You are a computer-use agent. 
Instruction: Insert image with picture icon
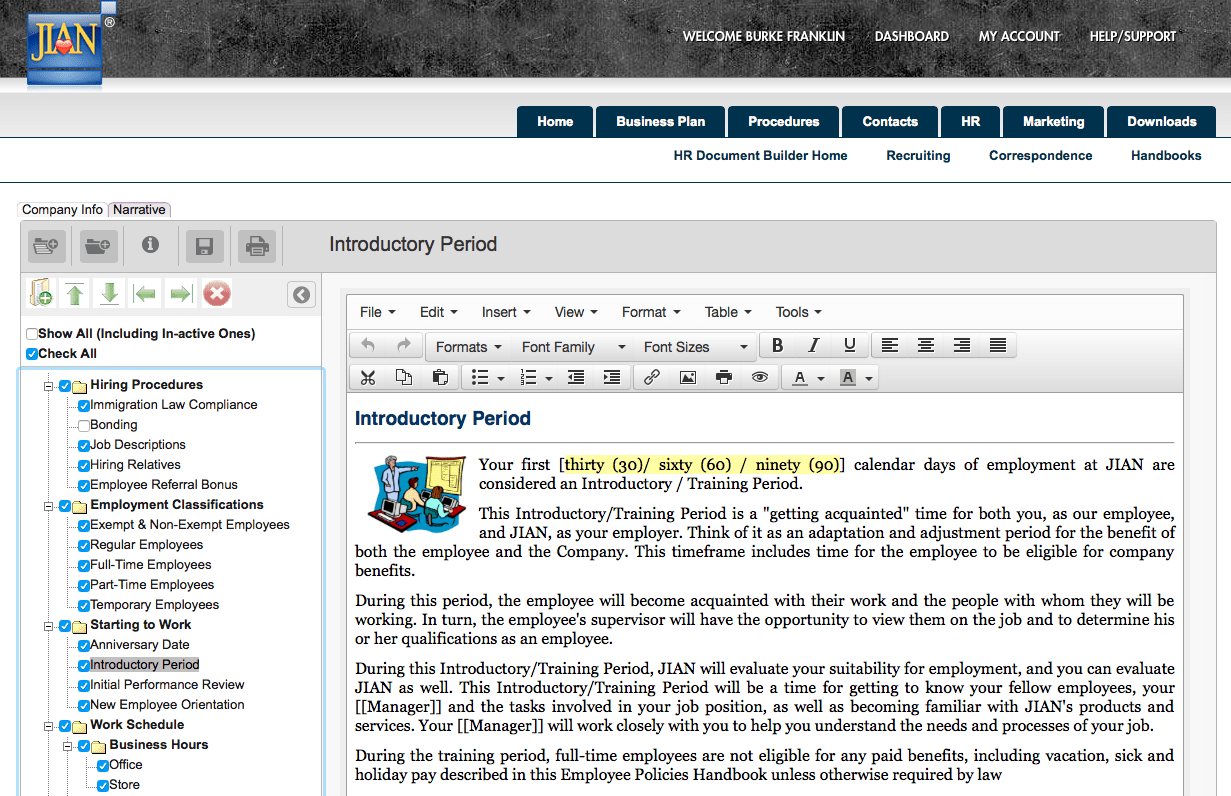(688, 378)
